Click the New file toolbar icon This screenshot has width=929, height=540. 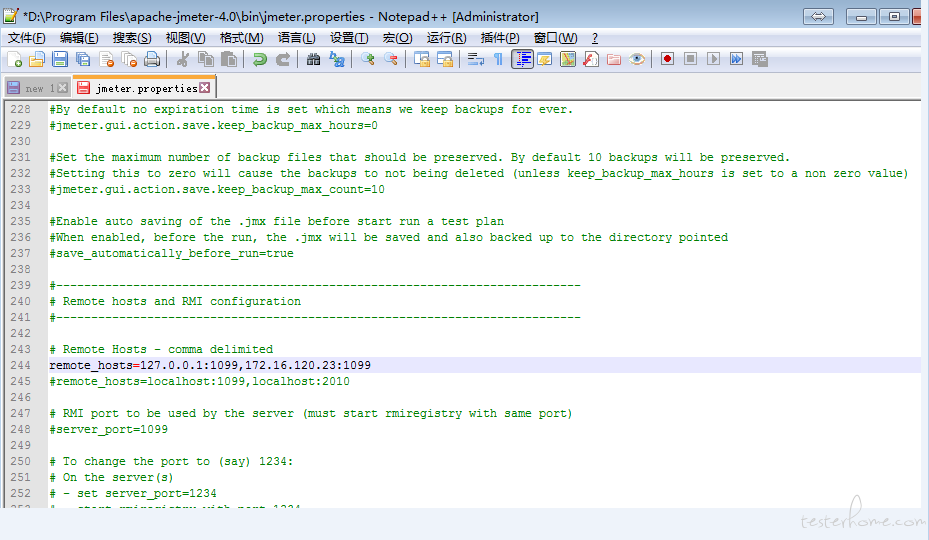click(x=15, y=60)
